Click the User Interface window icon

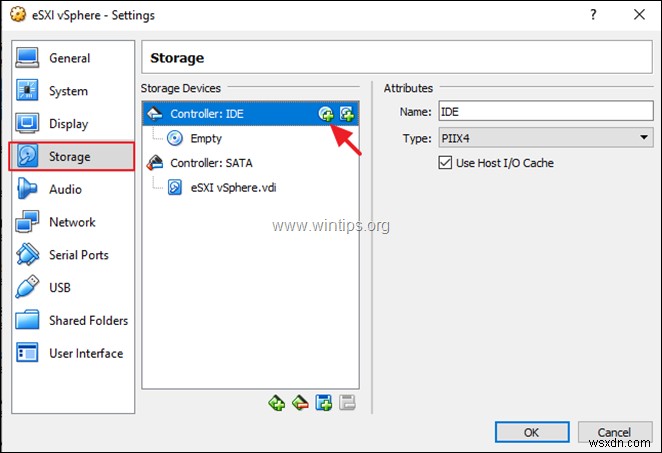pyautogui.click(x=27, y=353)
